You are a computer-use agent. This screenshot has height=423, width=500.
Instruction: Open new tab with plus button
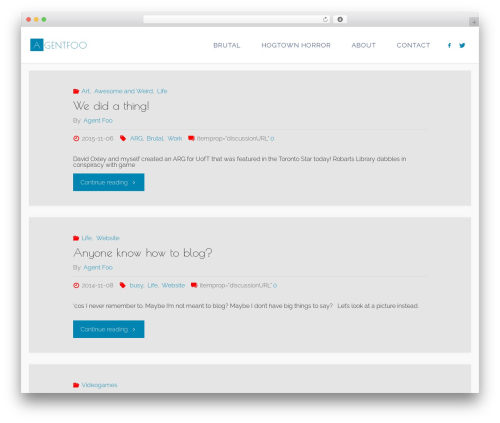coord(474,22)
